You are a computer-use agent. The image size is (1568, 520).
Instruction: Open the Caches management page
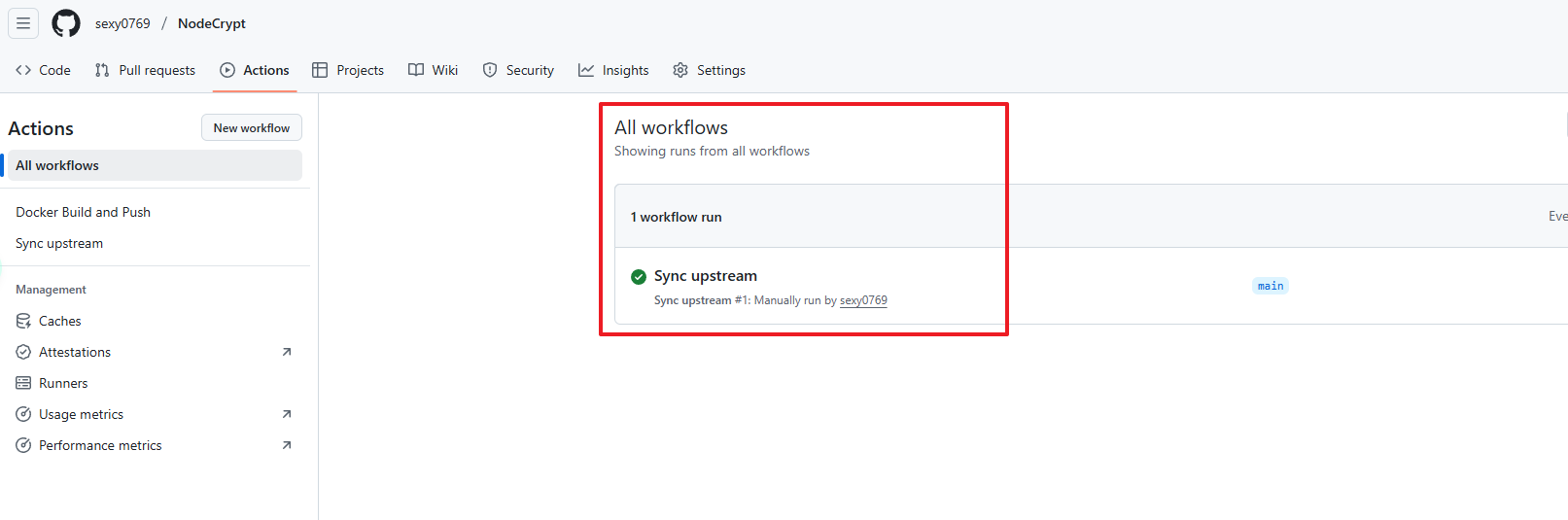pos(59,321)
